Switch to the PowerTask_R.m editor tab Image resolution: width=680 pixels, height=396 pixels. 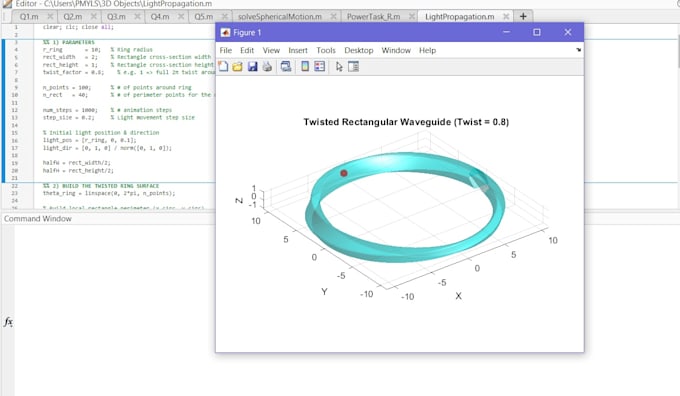click(373, 16)
